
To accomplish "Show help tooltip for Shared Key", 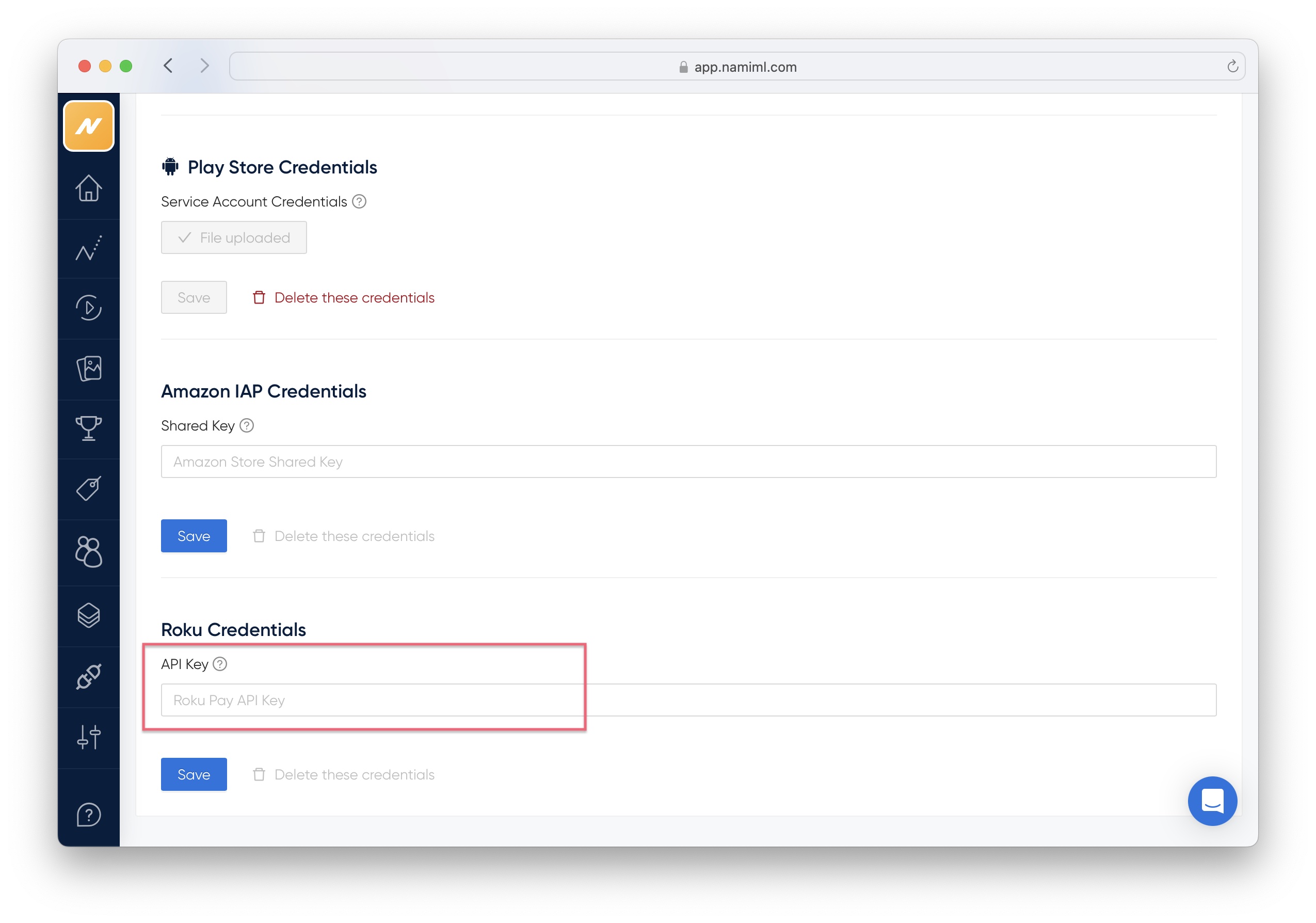I will click(247, 426).
